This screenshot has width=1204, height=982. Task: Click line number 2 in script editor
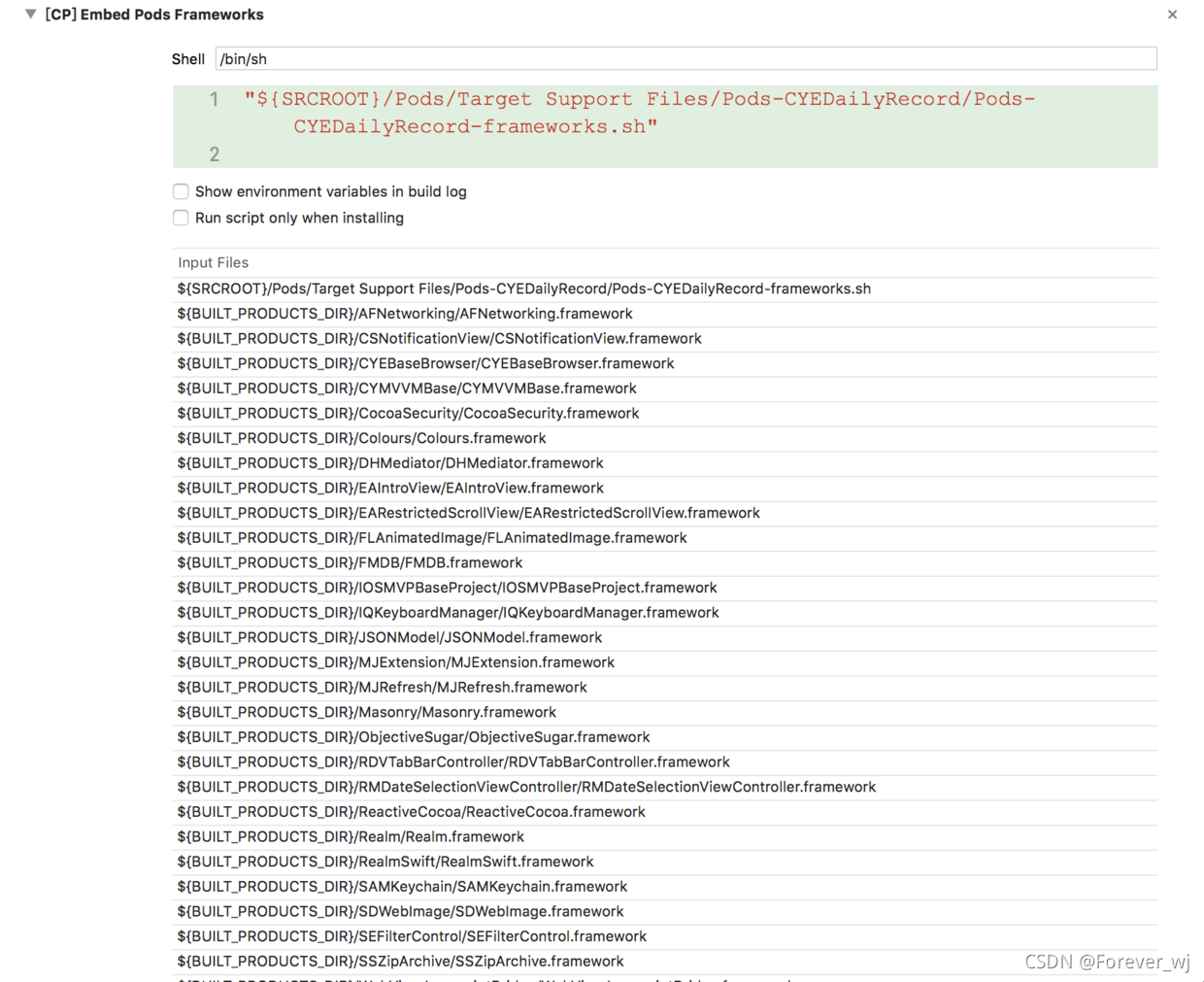click(215, 154)
